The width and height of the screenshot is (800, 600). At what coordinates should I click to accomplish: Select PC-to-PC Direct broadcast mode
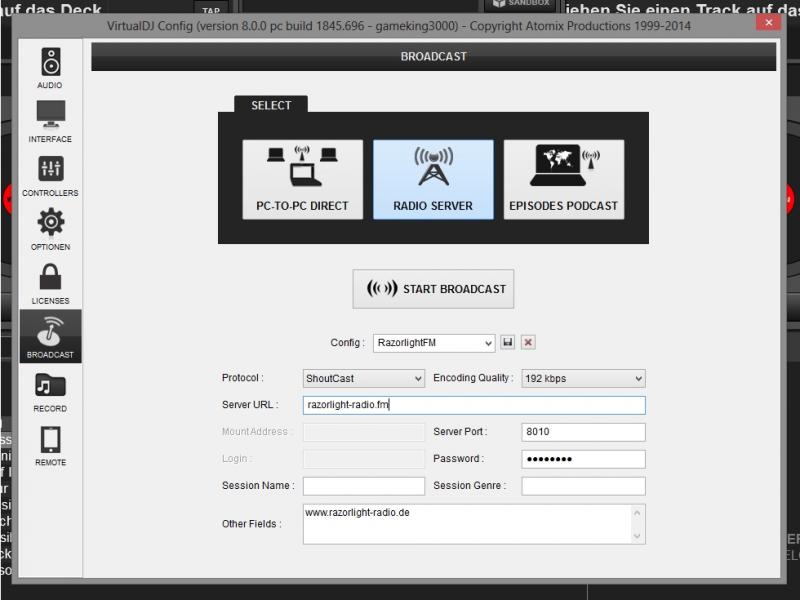click(x=302, y=179)
